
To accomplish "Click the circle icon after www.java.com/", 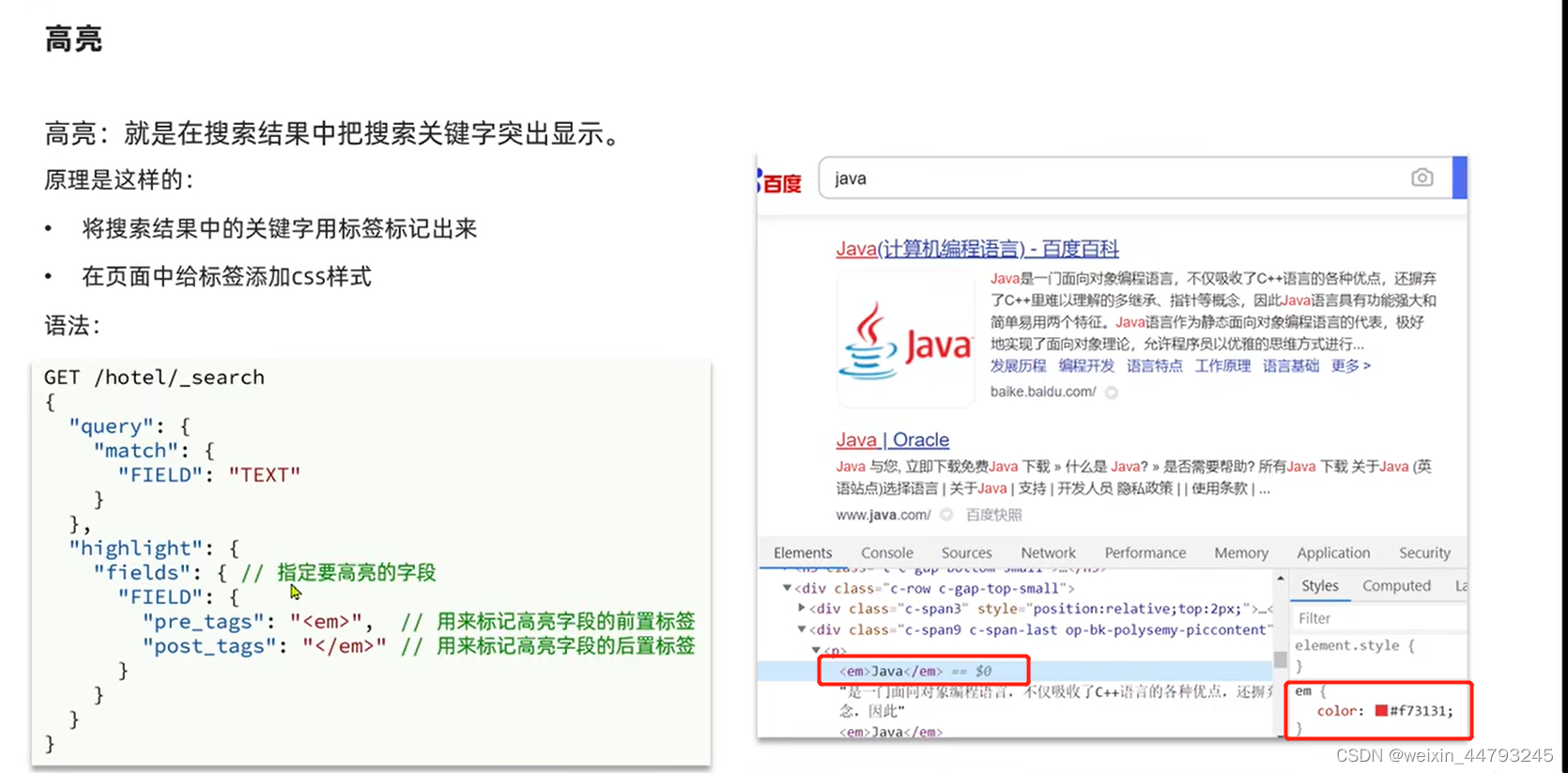I will pyautogui.click(x=946, y=515).
